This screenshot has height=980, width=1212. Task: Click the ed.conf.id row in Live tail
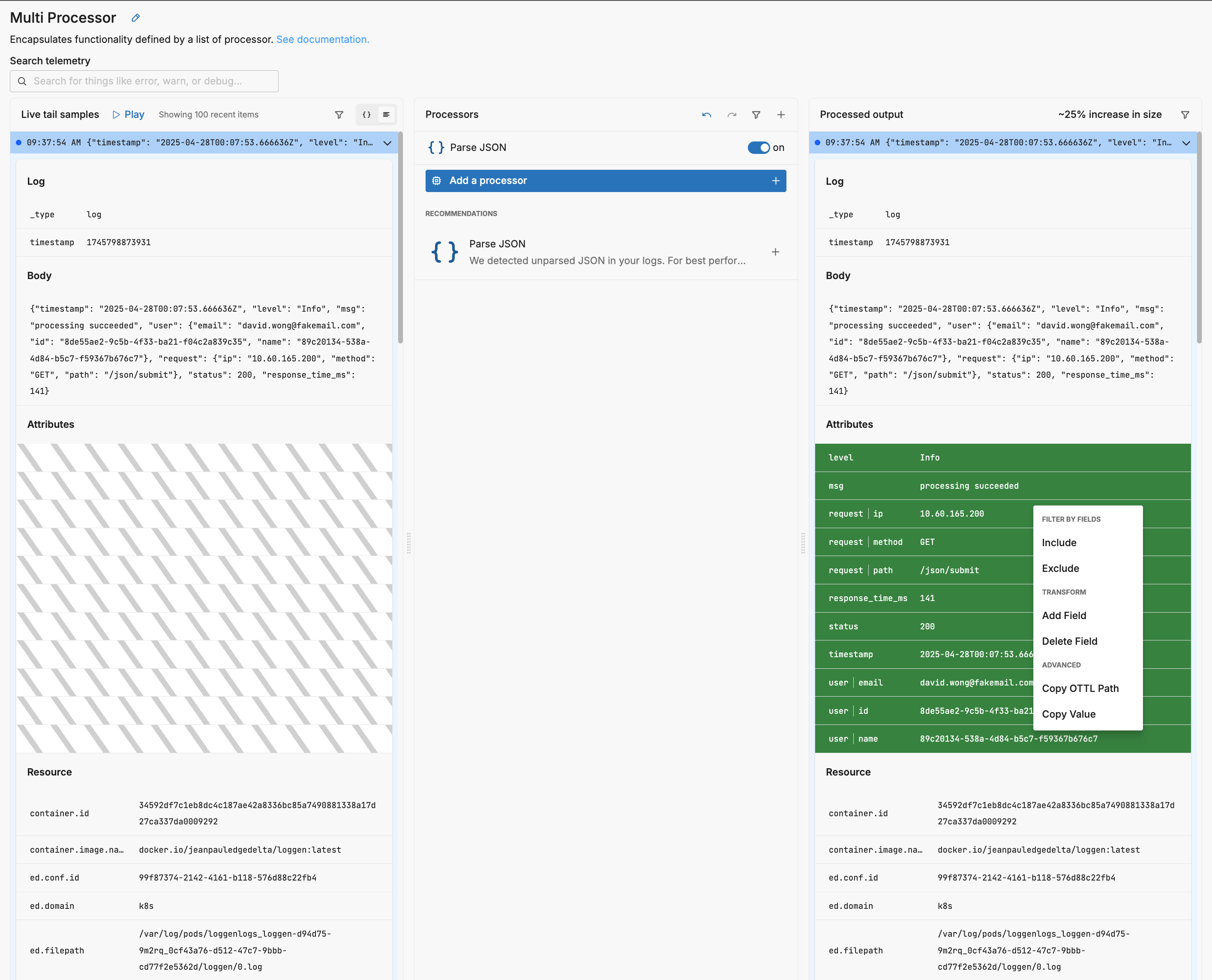coord(204,878)
